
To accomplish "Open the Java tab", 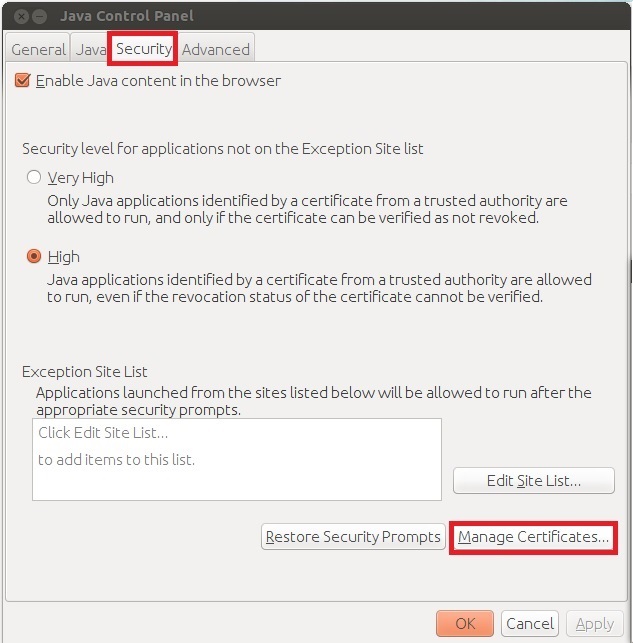I will tap(91, 49).
